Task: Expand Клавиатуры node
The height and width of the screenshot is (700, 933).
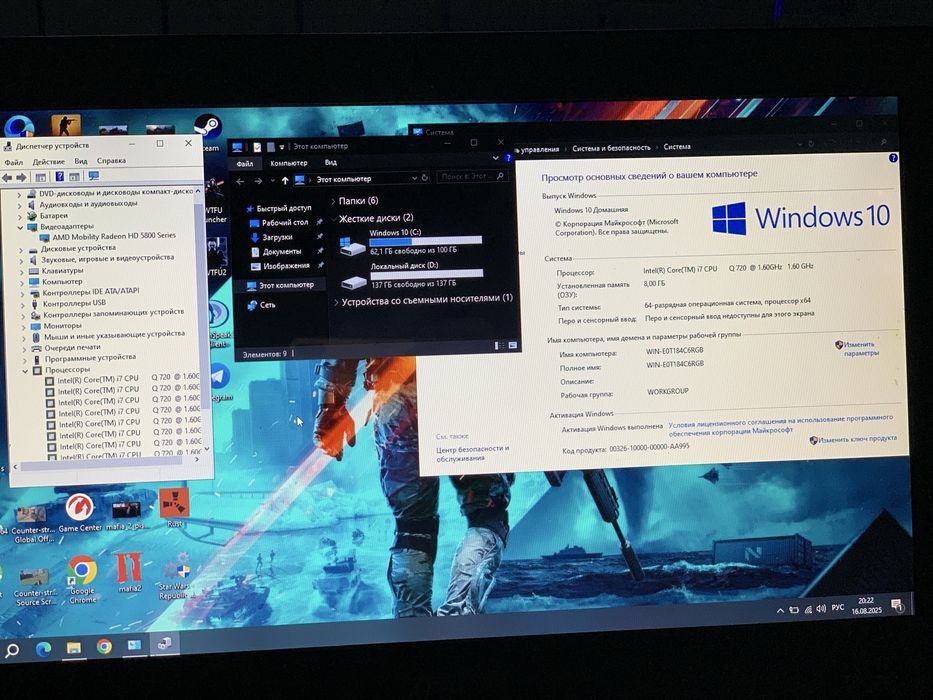Action: pyautogui.click(x=21, y=272)
